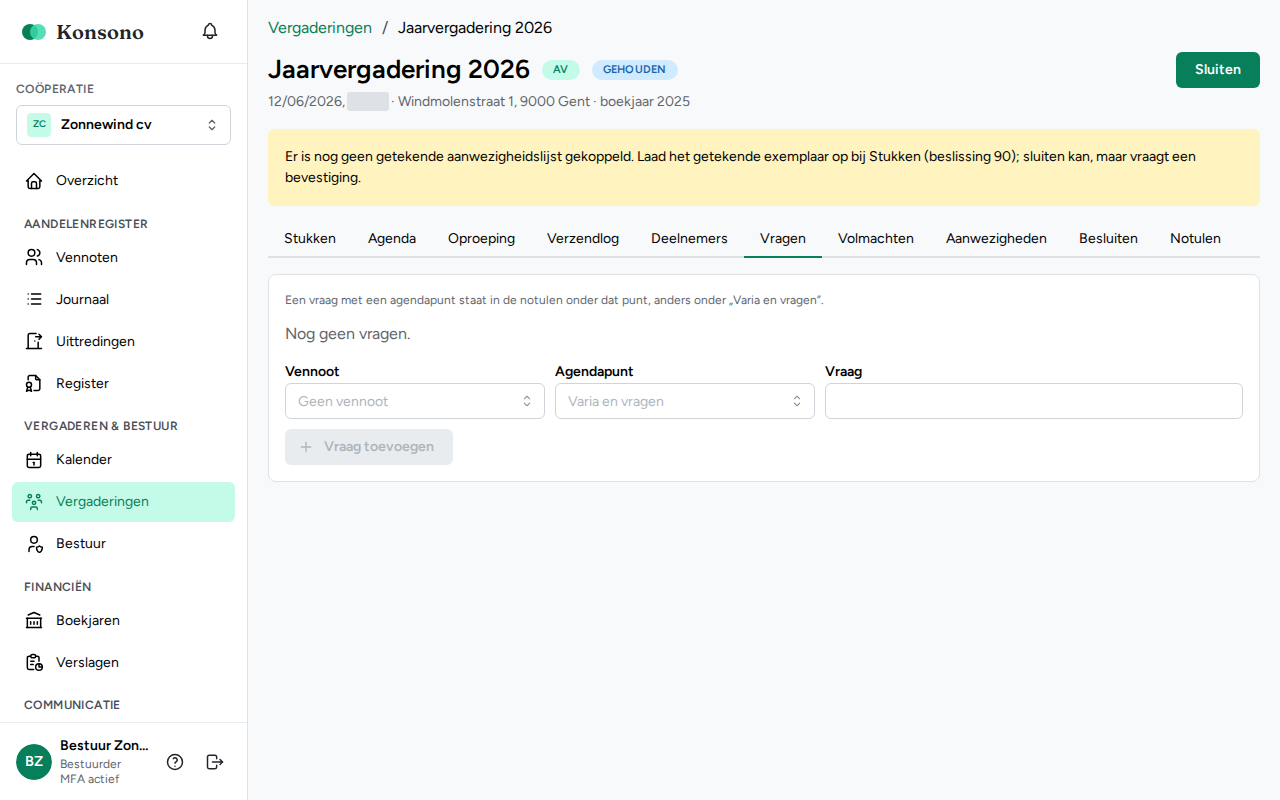Select the Vragen tab
This screenshot has width=1280, height=800.
[783, 239]
